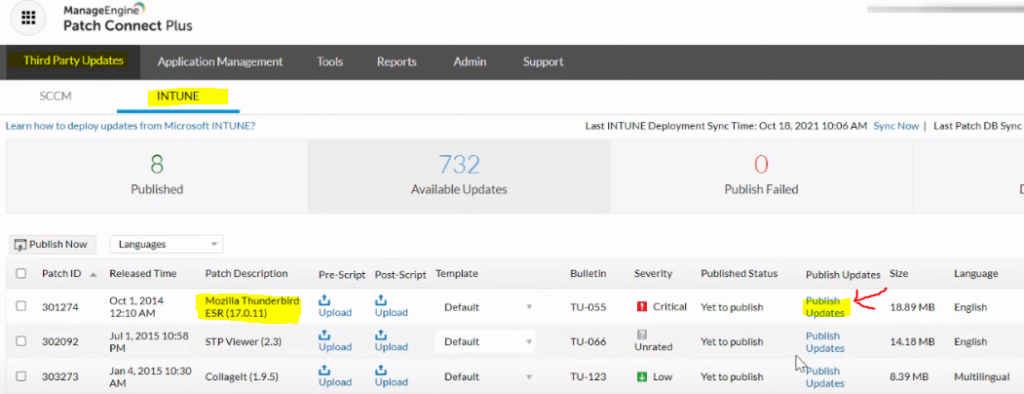The image size is (1024, 394).
Task: Sort by Patch ID column arrow
Action: (x=93, y=274)
